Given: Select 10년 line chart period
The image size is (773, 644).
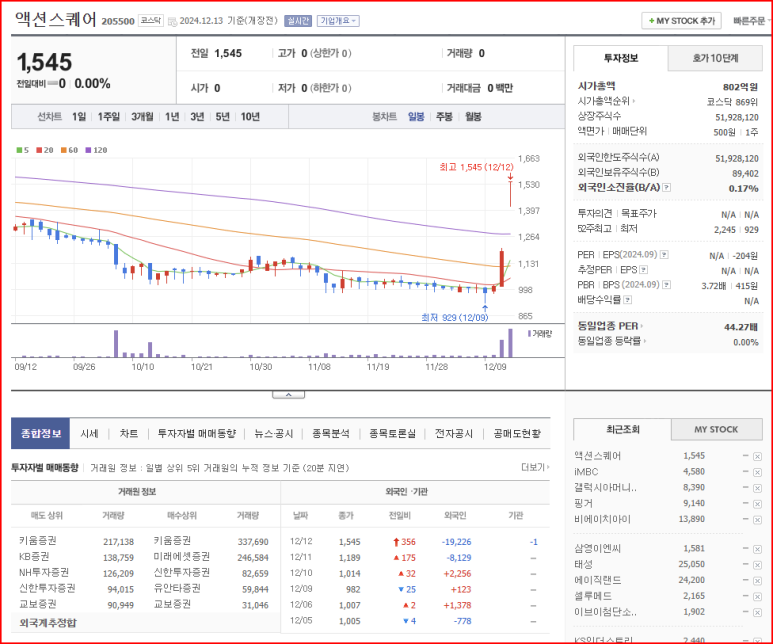Looking at the screenshot, I should click(250, 117).
